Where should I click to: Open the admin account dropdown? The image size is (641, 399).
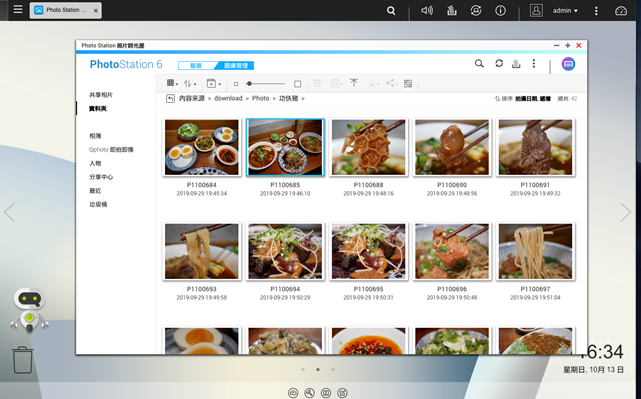[x=565, y=11]
